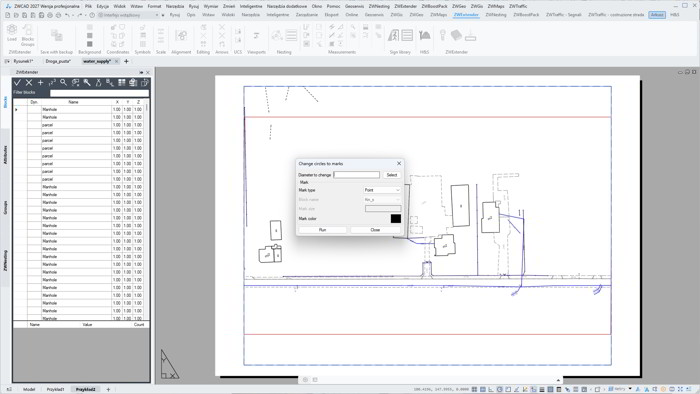Screen dimensions: 700x394
Task: Switch to the Przykład1 layout tab
Action: tap(55, 390)
